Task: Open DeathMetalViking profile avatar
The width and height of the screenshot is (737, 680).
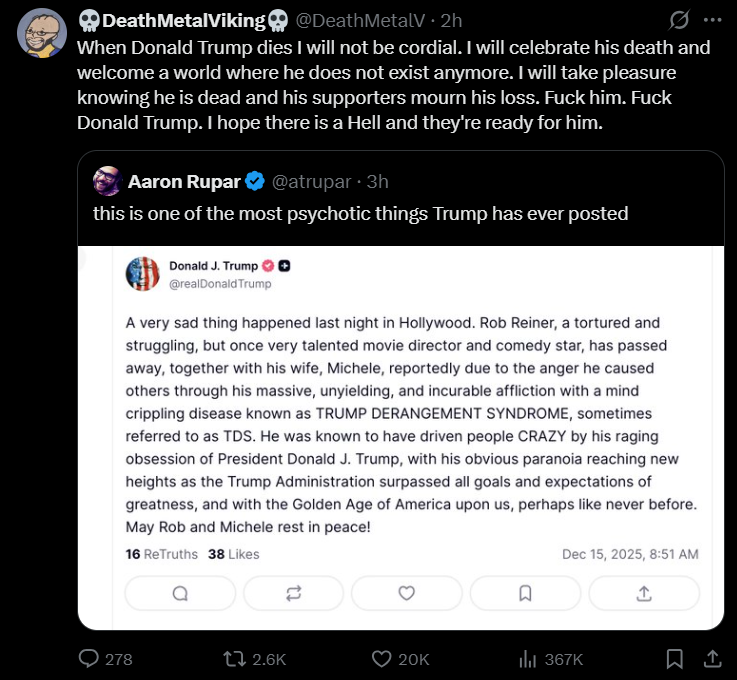Action: tap(43, 33)
